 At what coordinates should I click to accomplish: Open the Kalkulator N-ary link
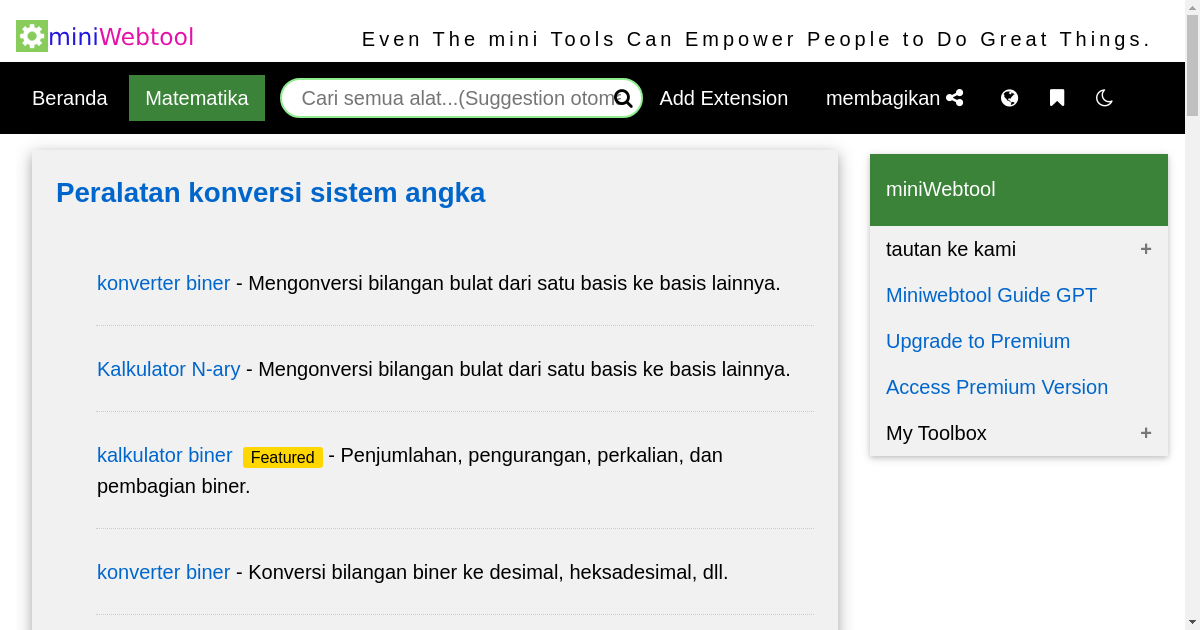point(168,369)
